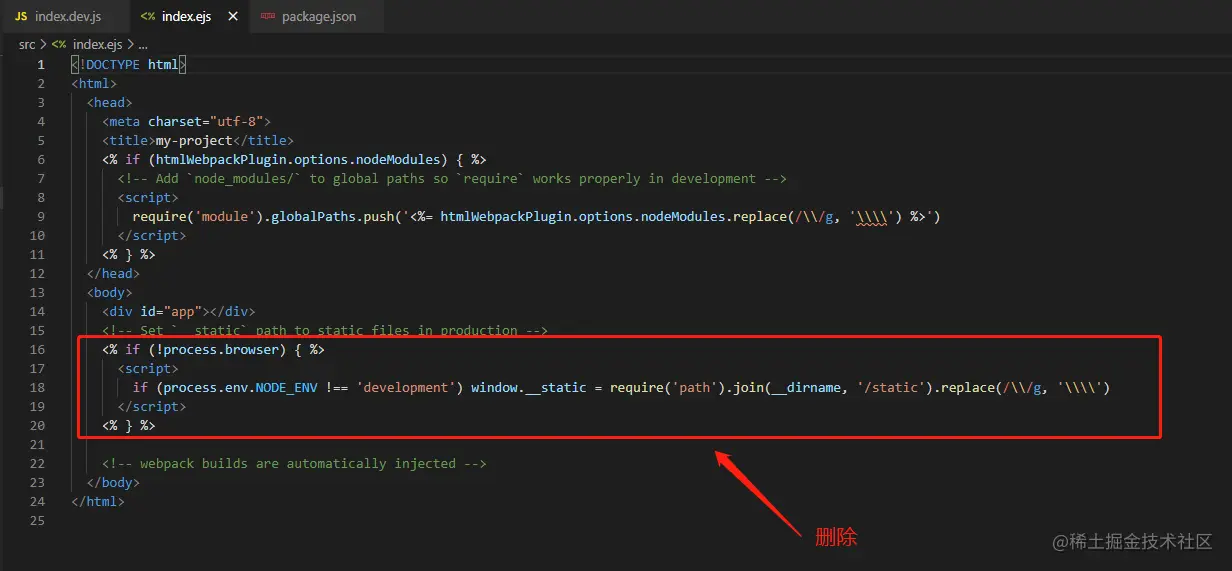Viewport: 1232px width, 571px height.
Task: Click the closing </html> tag
Action: click(x=98, y=502)
